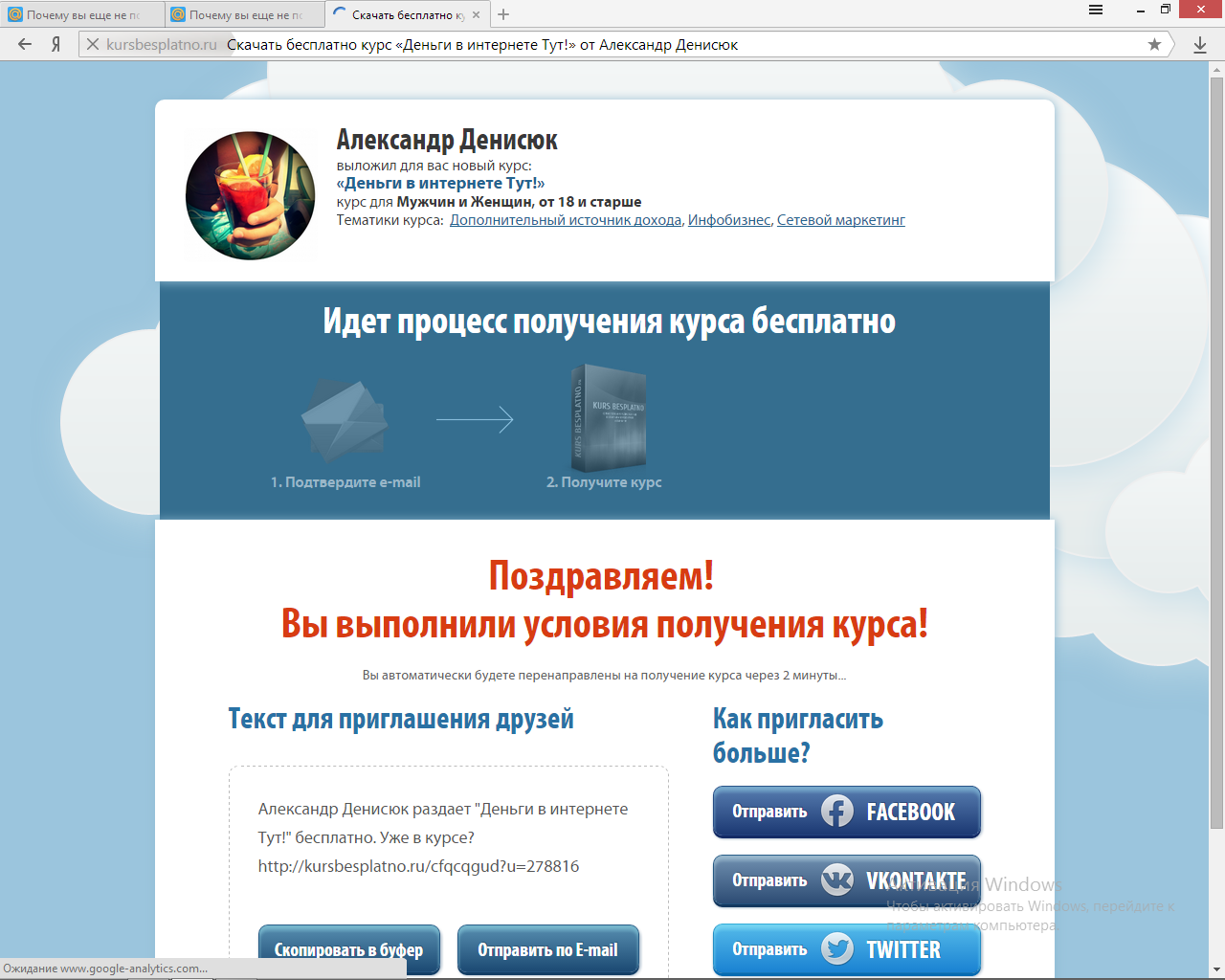This screenshot has height=980, width=1225.
Task: Click the invitation URL text kursbesplatno.ru/cfqcqgud
Action: (418, 866)
